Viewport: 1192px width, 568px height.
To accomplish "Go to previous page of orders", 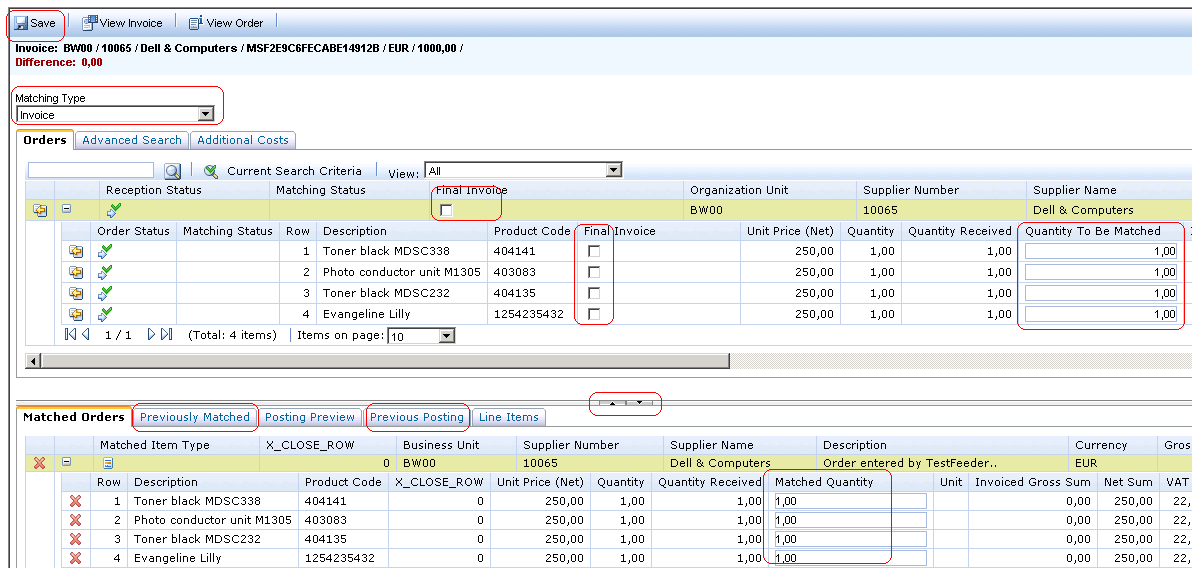I will click(x=86, y=335).
